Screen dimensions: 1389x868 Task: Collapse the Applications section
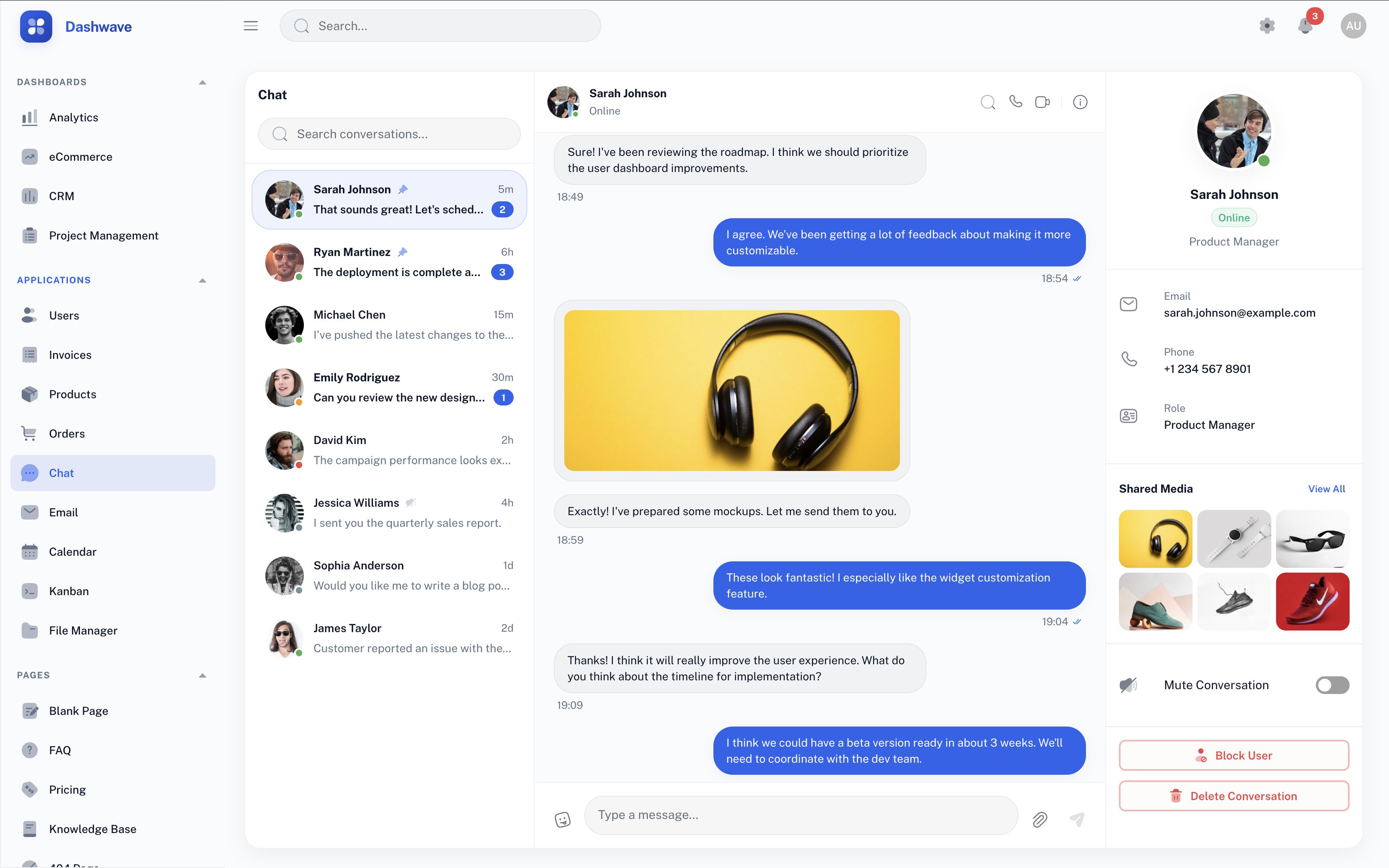click(x=202, y=280)
